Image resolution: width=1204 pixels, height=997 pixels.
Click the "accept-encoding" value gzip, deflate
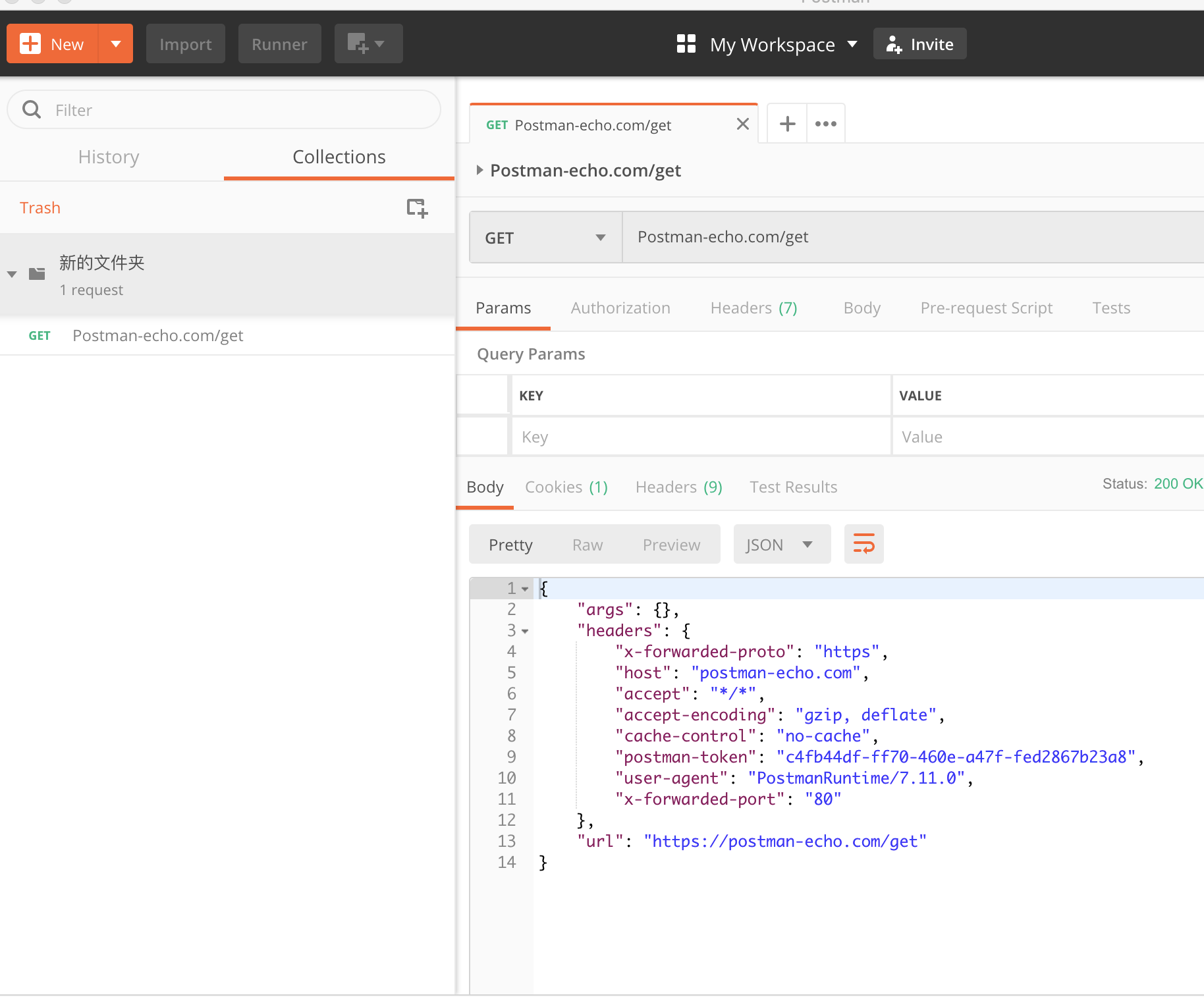[866, 714]
